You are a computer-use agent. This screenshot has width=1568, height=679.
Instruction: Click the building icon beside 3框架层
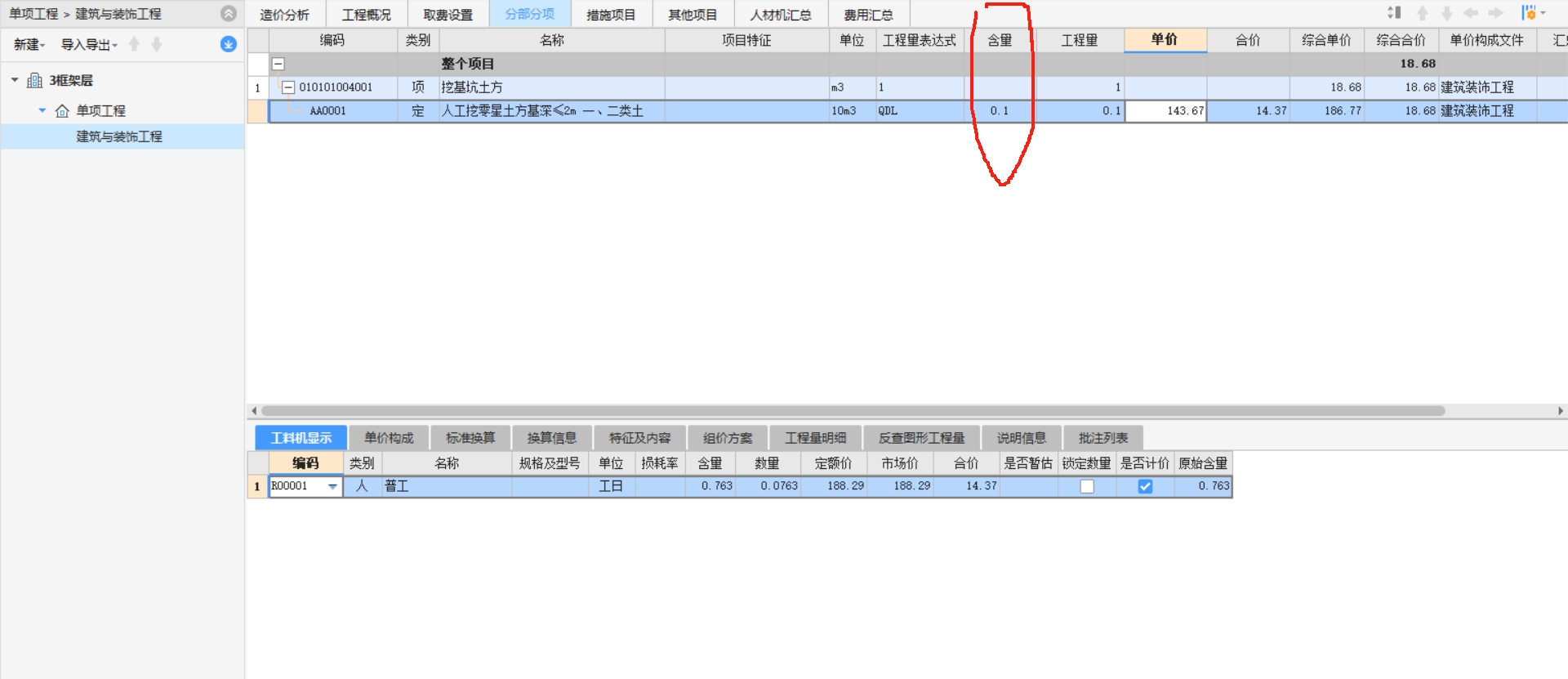coord(35,80)
